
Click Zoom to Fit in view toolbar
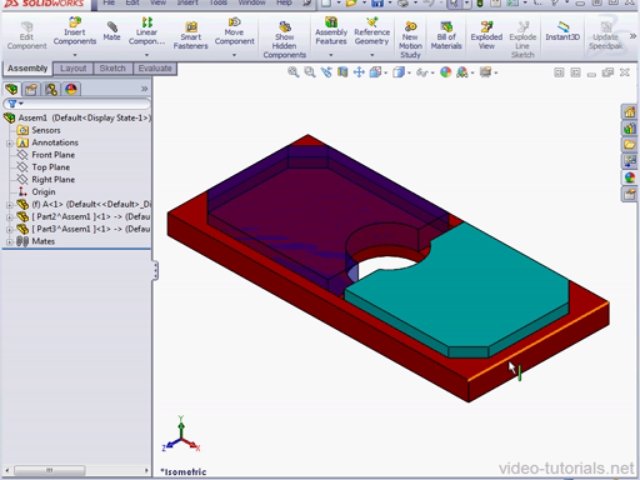pos(293,72)
